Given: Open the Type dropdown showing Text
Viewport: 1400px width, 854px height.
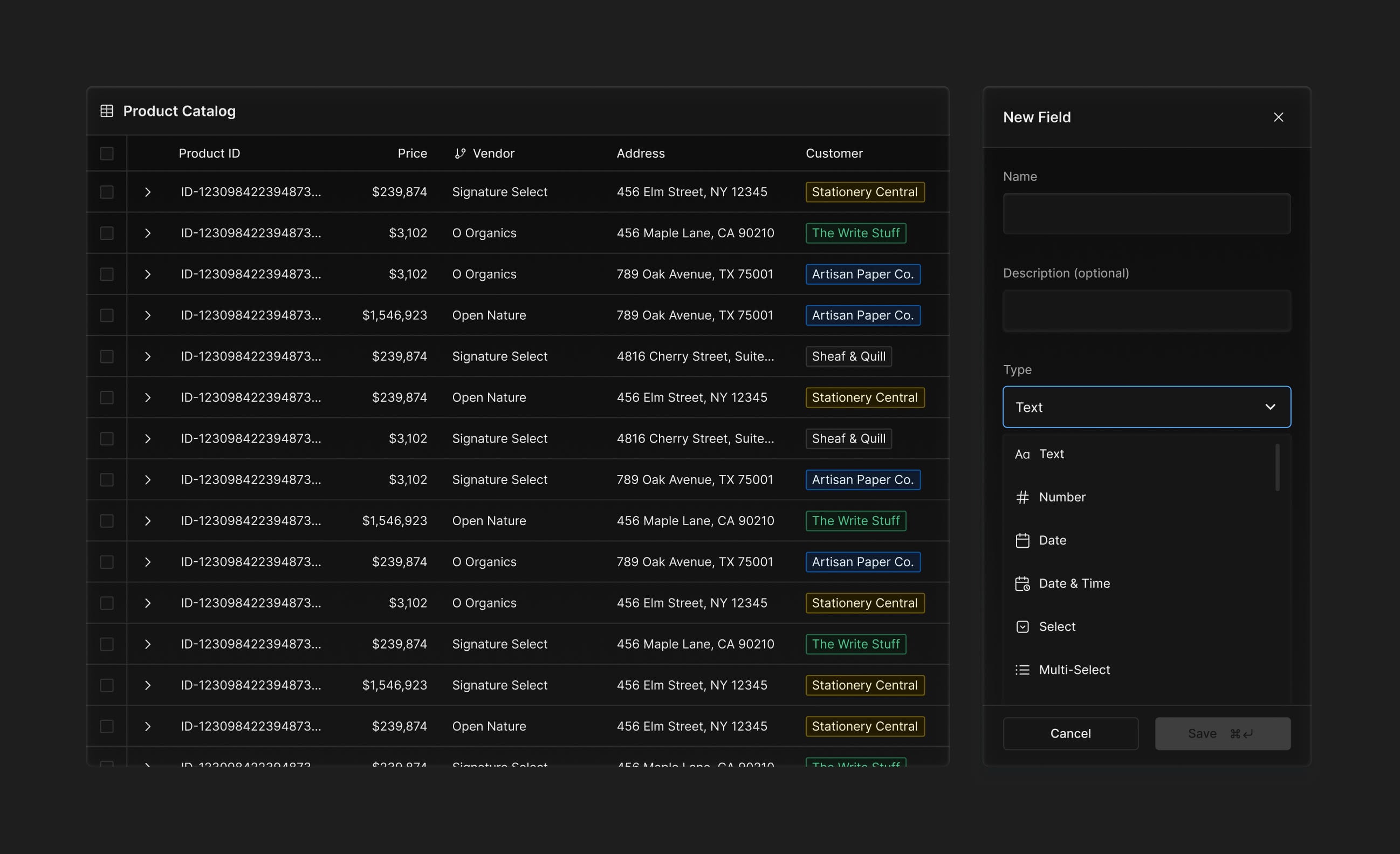Looking at the screenshot, I should (1147, 407).
